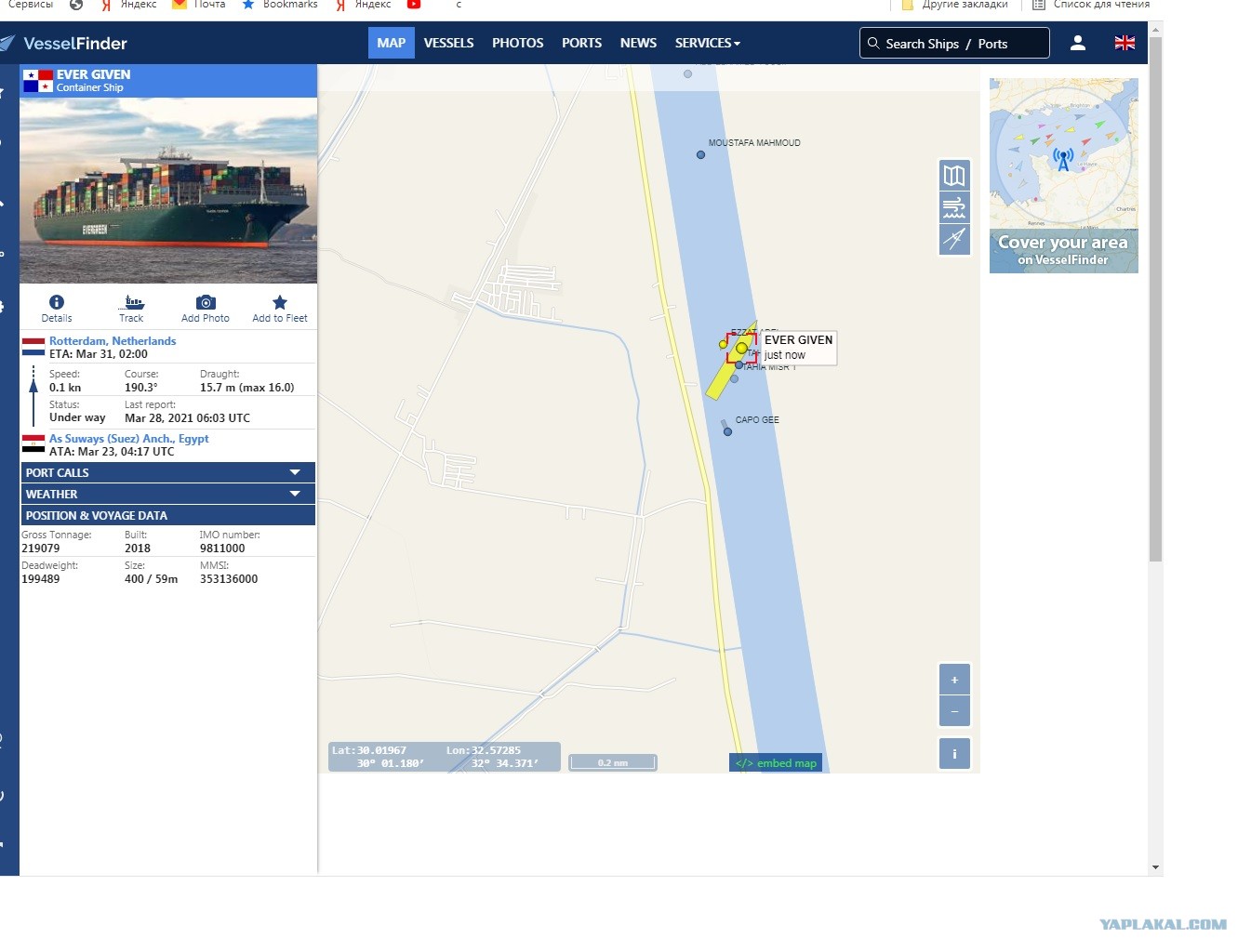Open the Другие закладки bookmarks folder
Image resolution: width=1251 pixels, height=952 pixels.
tap(955, 5)
